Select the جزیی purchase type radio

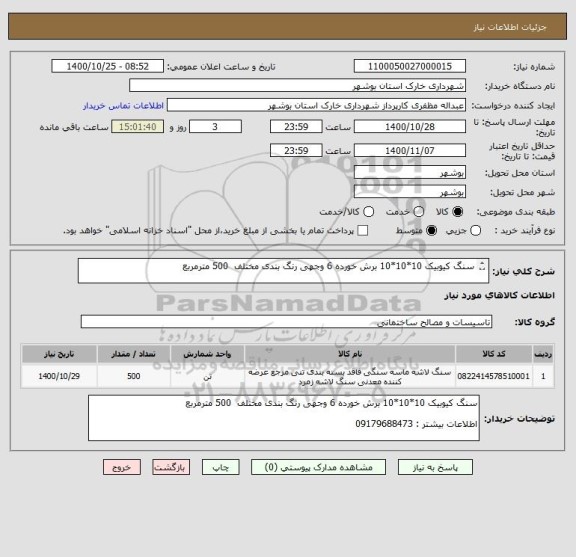coord(476,231)
